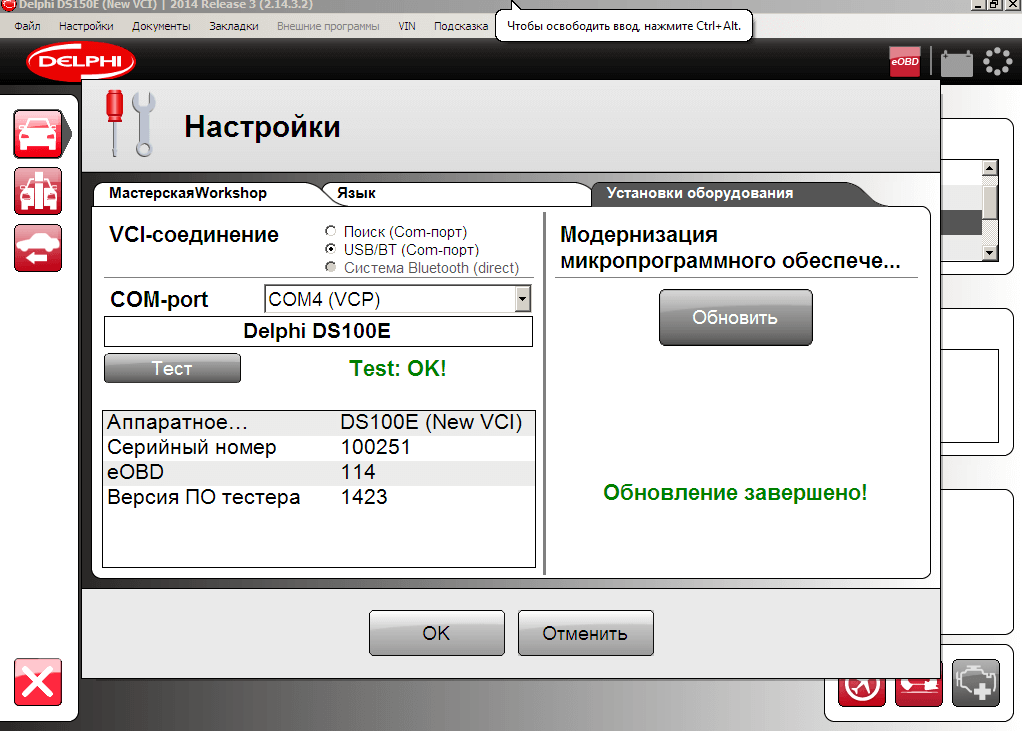Viewport: 1022px width, 731px height.
Task: Click the Delphi DS100E device field
Action: click(318, 331)
